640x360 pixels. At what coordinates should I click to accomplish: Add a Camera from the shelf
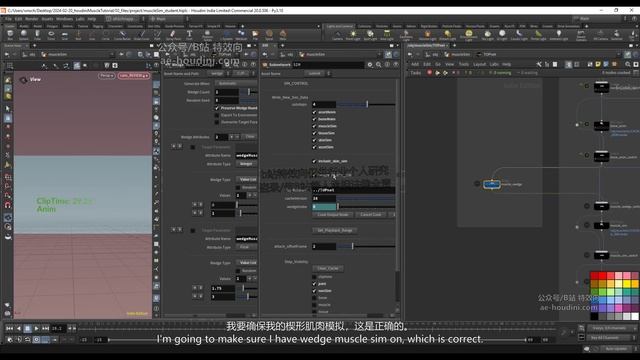(x=337, y=35)
